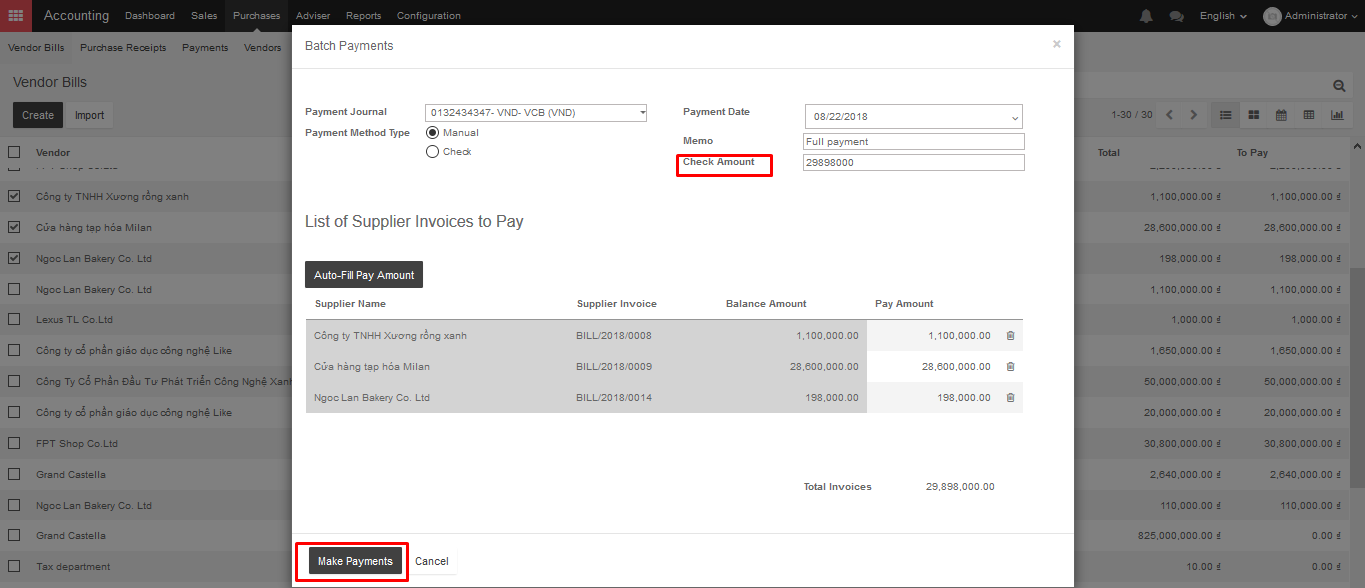Image resolution: width=1365 pixels, height=588 pixels.
Task: Select the Check payment method
Action: click(x=432, y=152)
